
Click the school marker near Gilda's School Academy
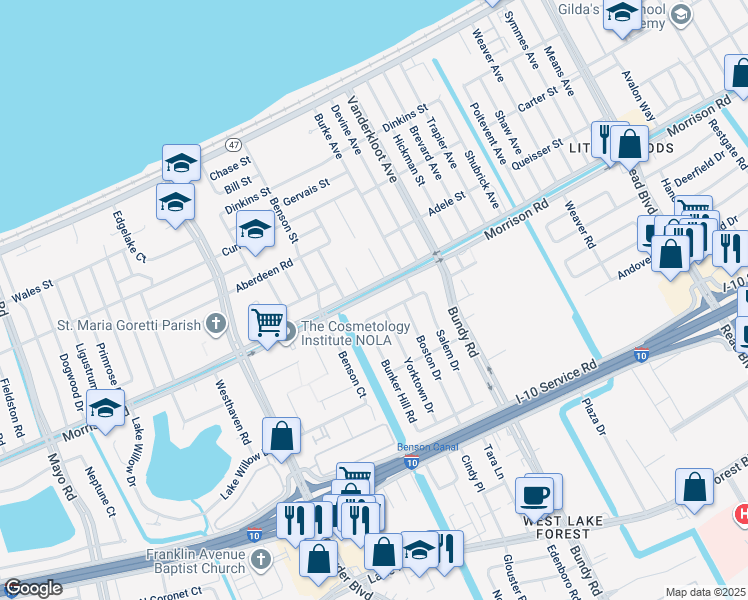pos(622,13)
